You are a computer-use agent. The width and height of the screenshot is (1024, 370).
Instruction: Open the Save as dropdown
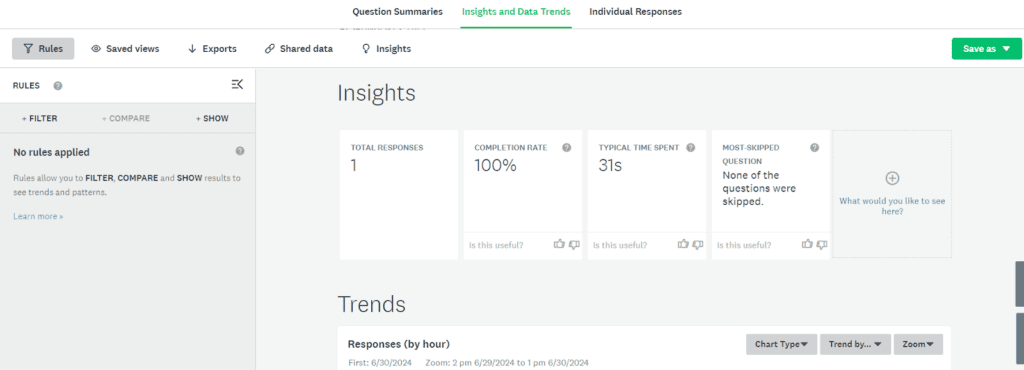986,49
